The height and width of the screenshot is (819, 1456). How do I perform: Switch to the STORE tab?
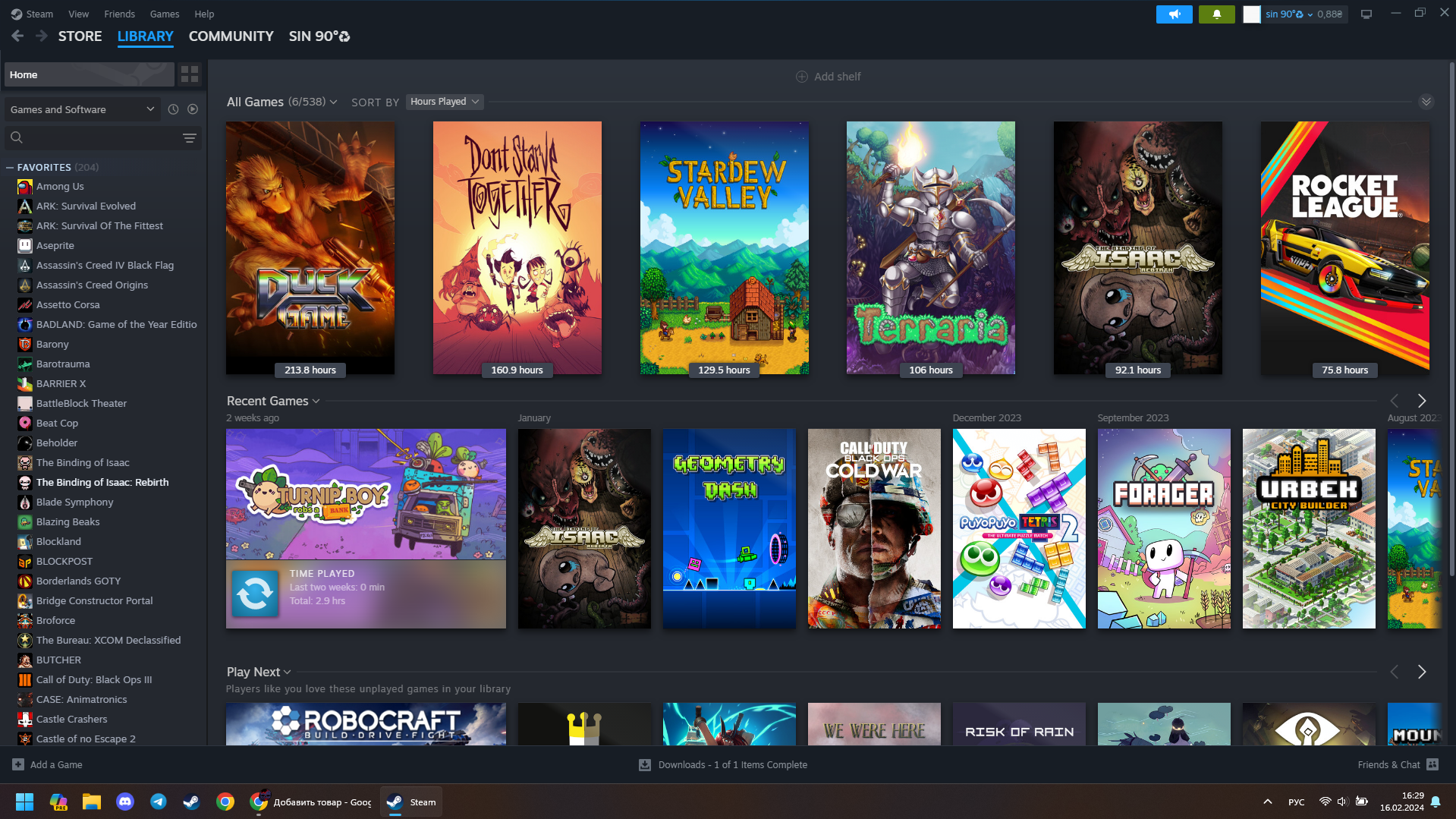(x=80, y=36)
